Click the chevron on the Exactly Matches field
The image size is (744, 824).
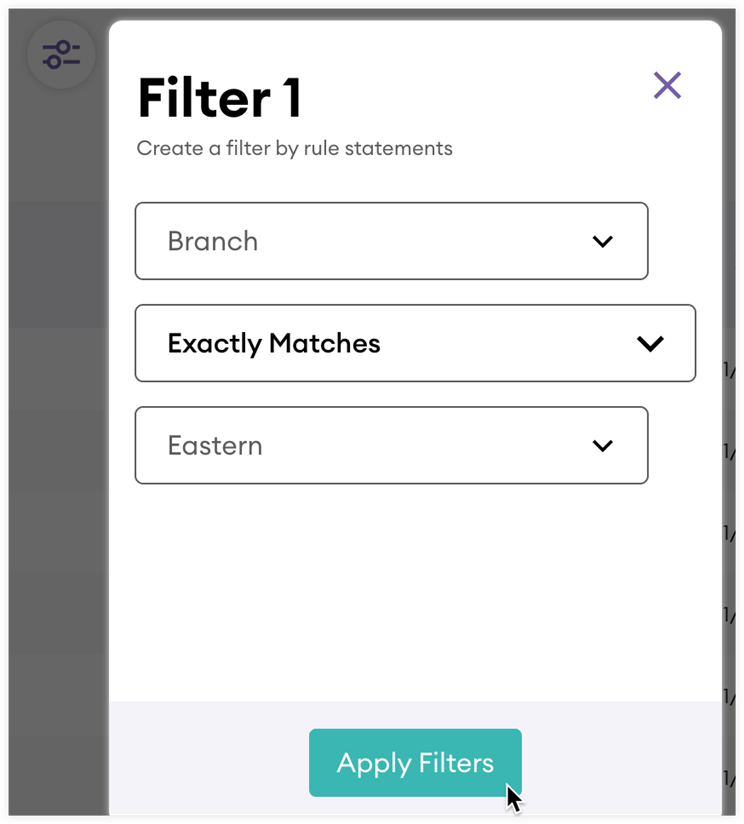tap(650, 343)
